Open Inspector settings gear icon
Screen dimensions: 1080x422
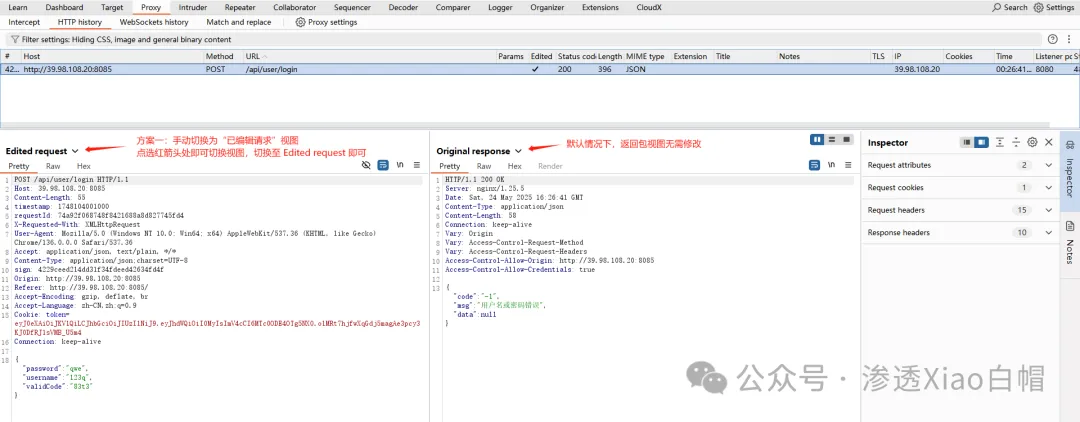point(1032,143)
